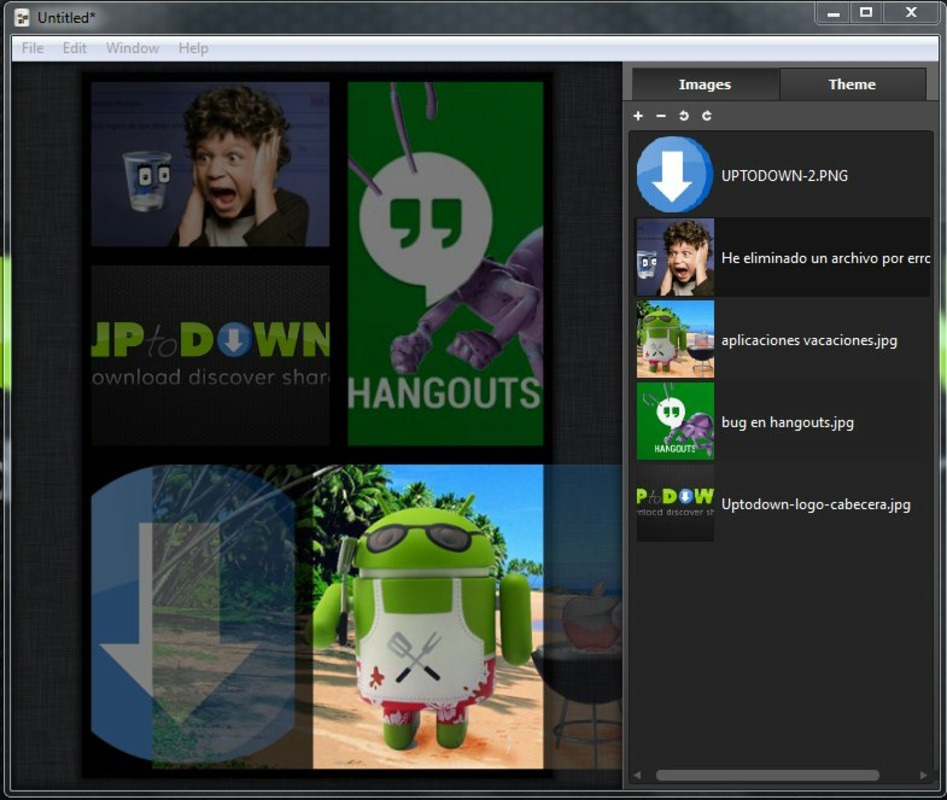Click the scrollbar left arrow
The height and width of the screenshot is (800, 947).
(x=637, y=775)
